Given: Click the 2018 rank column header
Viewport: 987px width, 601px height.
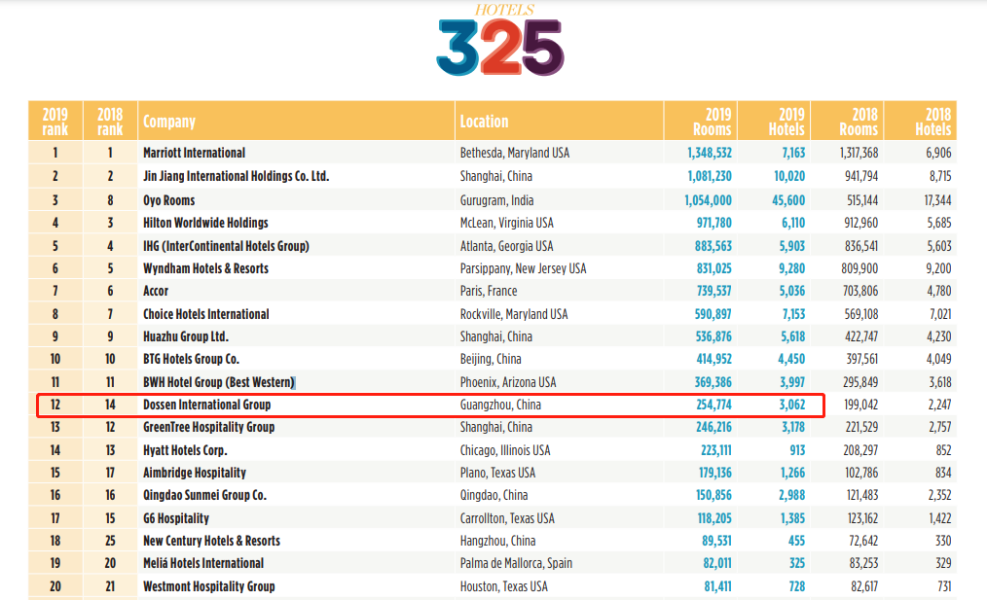Looking at the screenshot, I should (x=110, y=121).
